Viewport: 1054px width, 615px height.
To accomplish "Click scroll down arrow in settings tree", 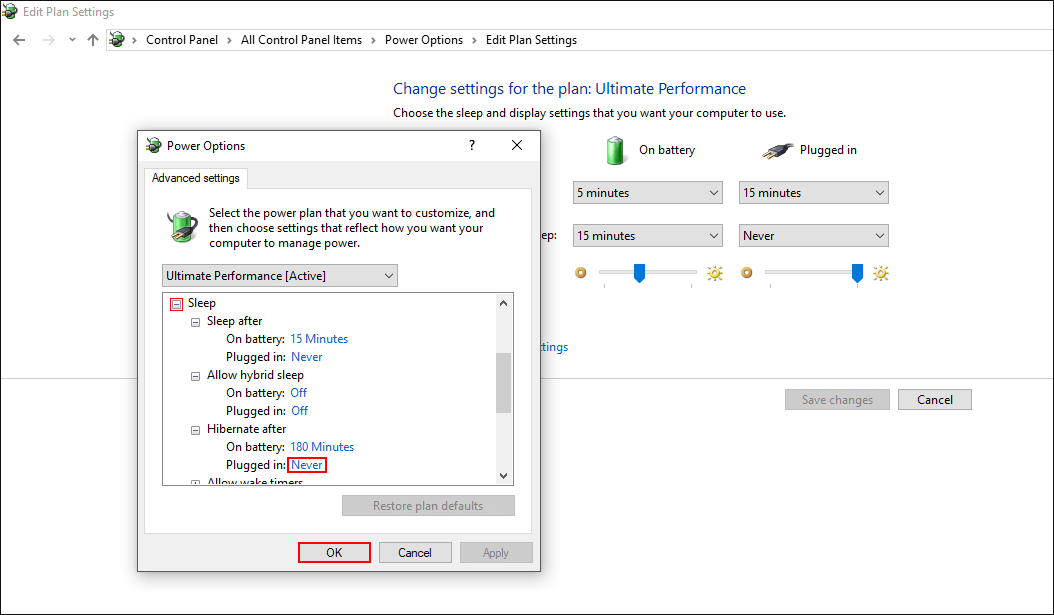I will [503, 476].
